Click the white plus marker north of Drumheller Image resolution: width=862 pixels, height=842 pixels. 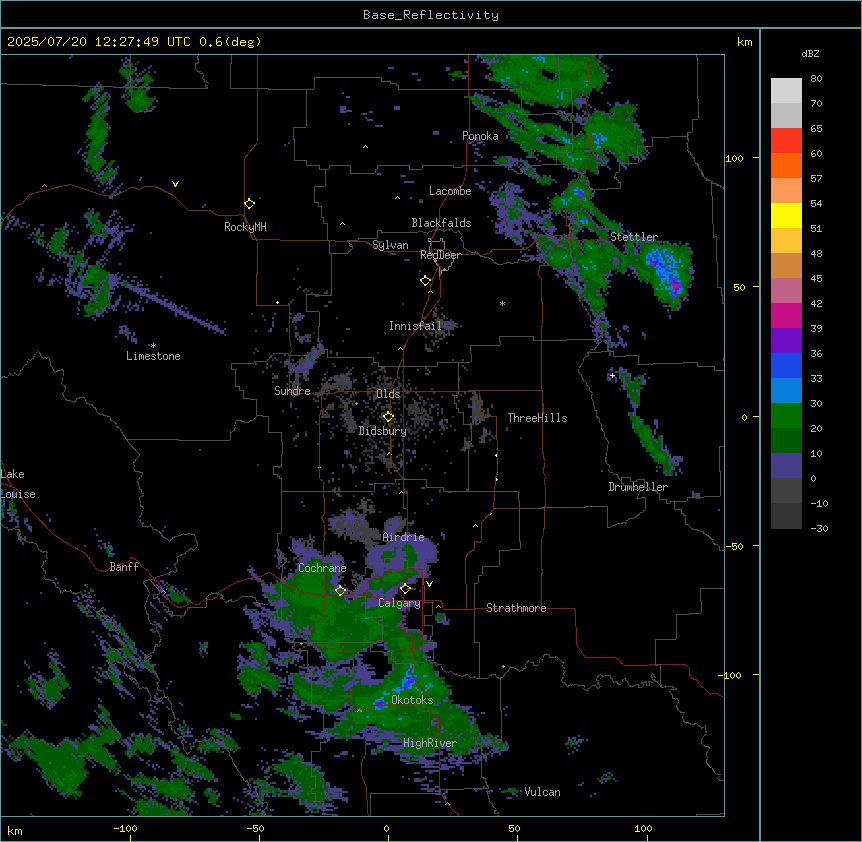coord(612,375)
